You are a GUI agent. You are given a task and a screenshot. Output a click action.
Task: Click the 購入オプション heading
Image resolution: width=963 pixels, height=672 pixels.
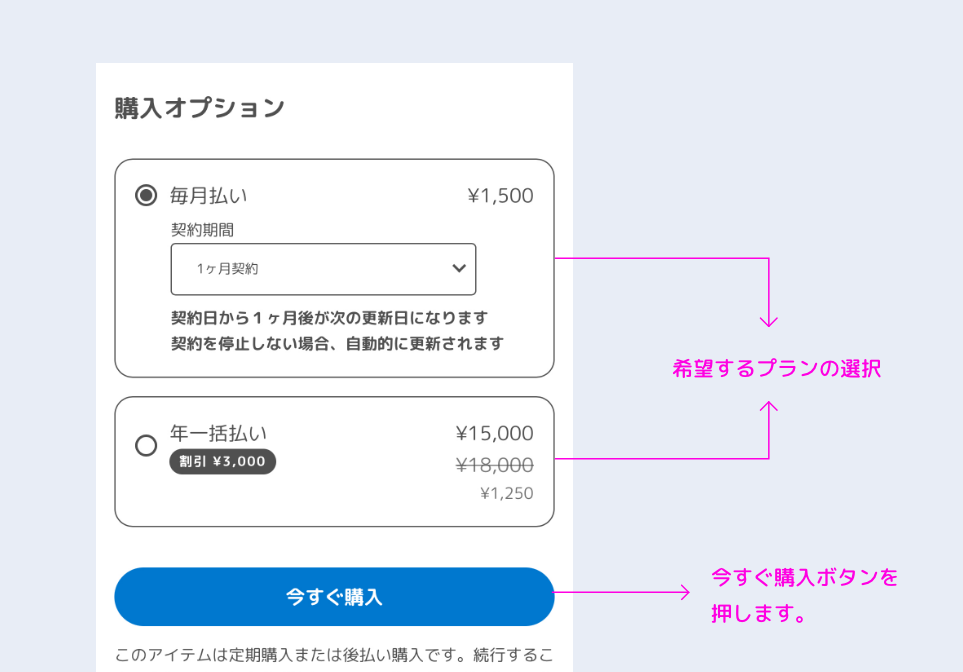click(x=199, y=108)
